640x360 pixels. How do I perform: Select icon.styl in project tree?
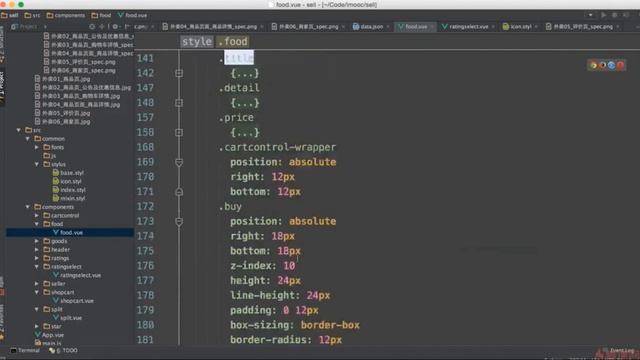point(67,182)
